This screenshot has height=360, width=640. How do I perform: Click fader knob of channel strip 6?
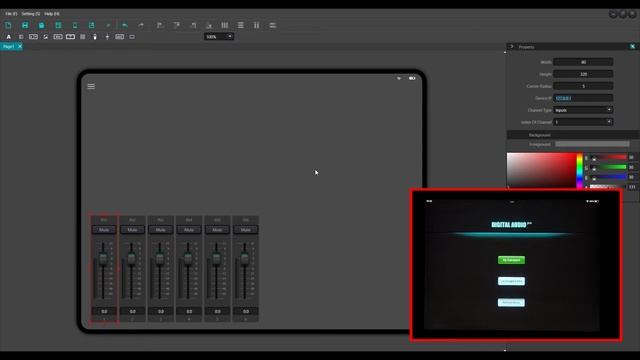tap(244, 259)
